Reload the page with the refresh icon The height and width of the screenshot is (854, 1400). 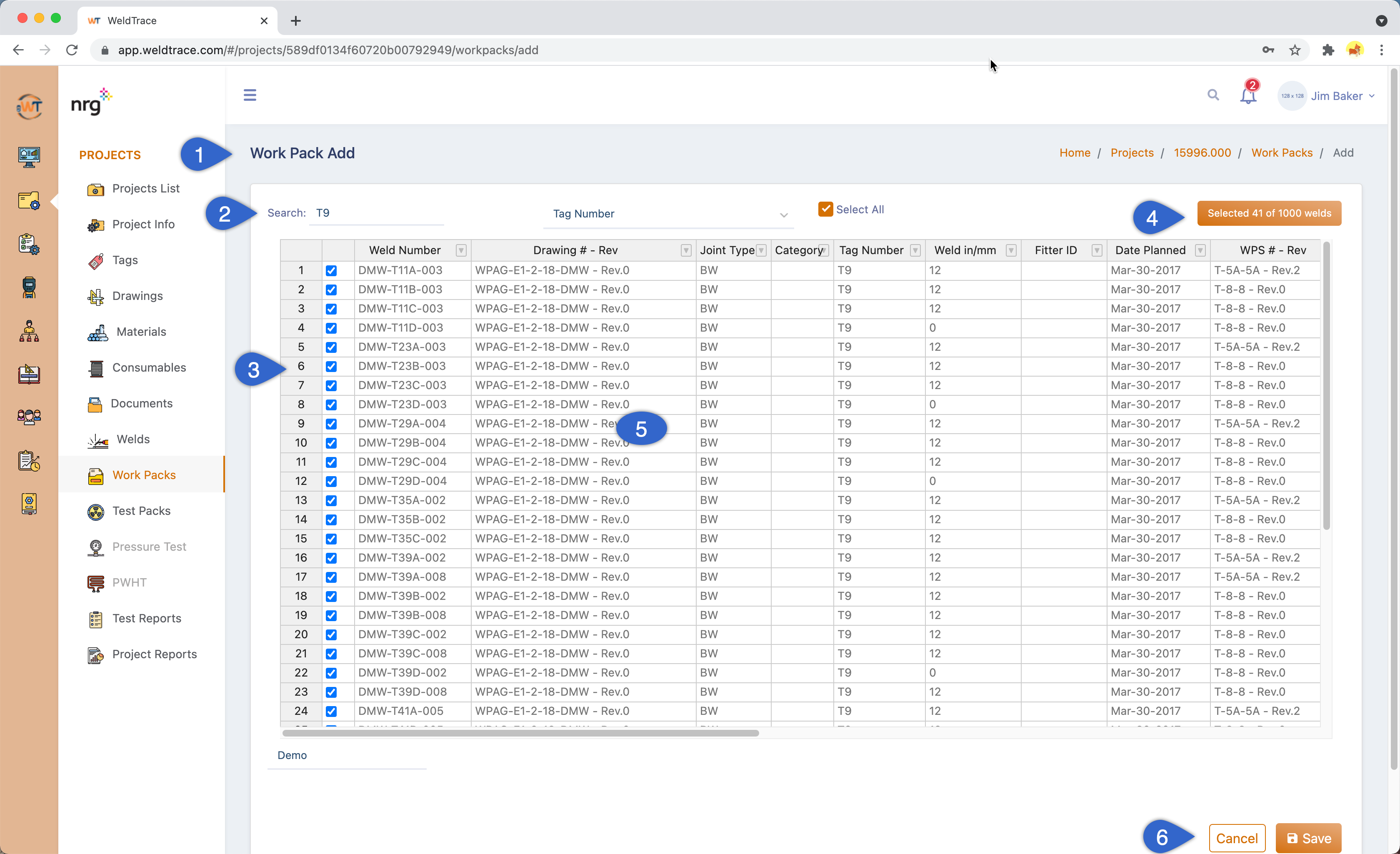pos(72,50)
